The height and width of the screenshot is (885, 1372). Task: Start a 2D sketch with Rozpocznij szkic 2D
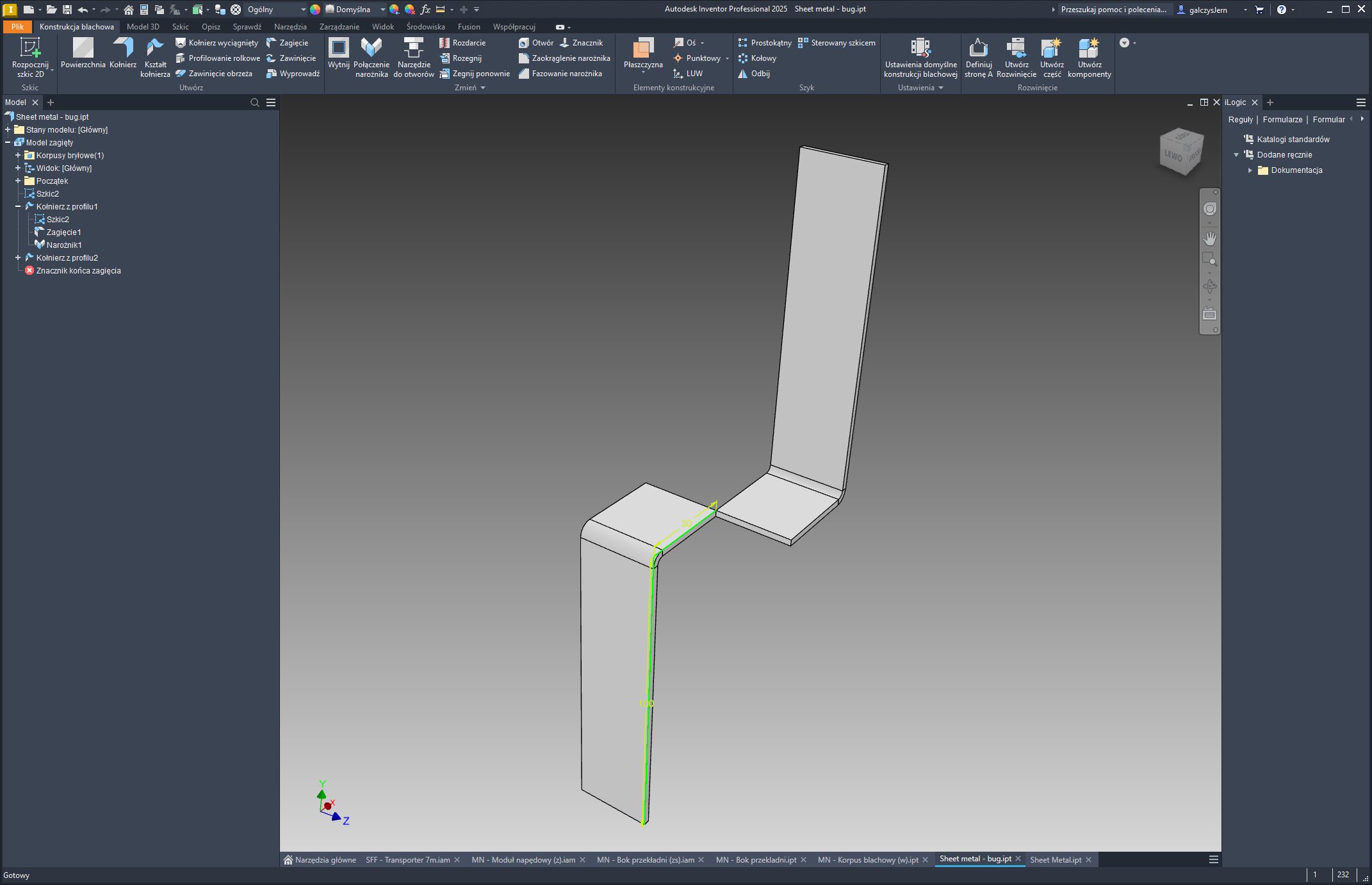coord(30,58)
